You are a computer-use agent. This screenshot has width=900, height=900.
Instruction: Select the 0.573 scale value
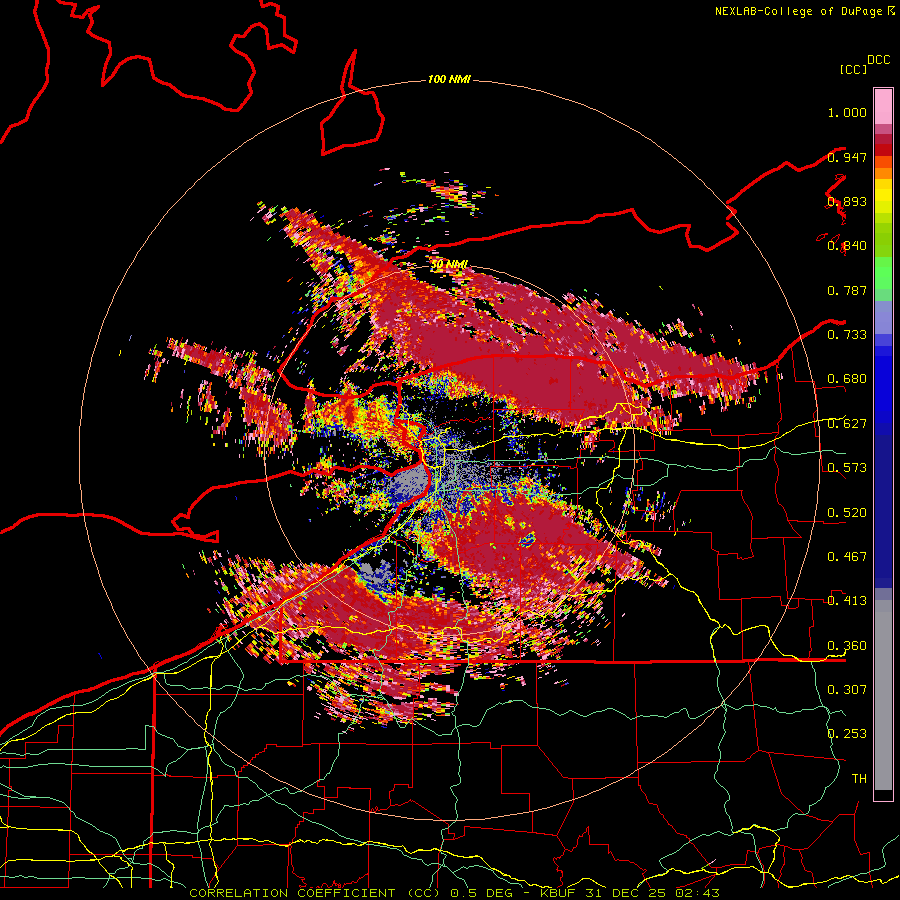847,468
